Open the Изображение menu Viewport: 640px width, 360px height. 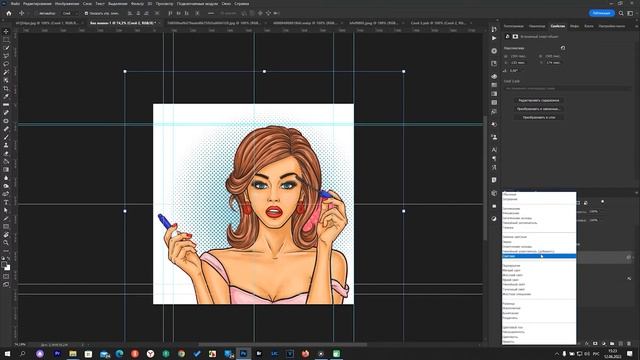67,4
